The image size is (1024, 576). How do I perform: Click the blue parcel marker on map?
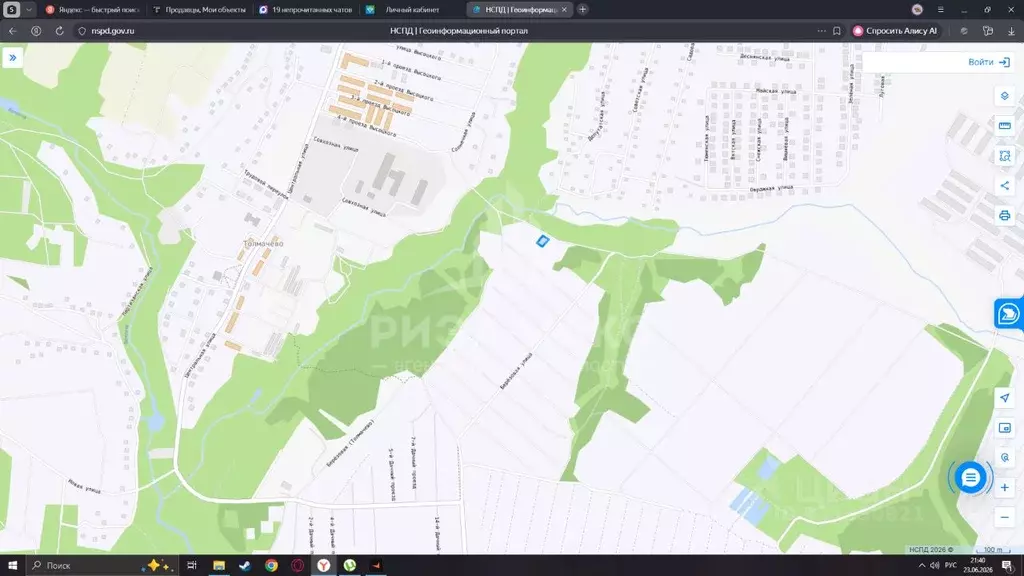(542, 242)
